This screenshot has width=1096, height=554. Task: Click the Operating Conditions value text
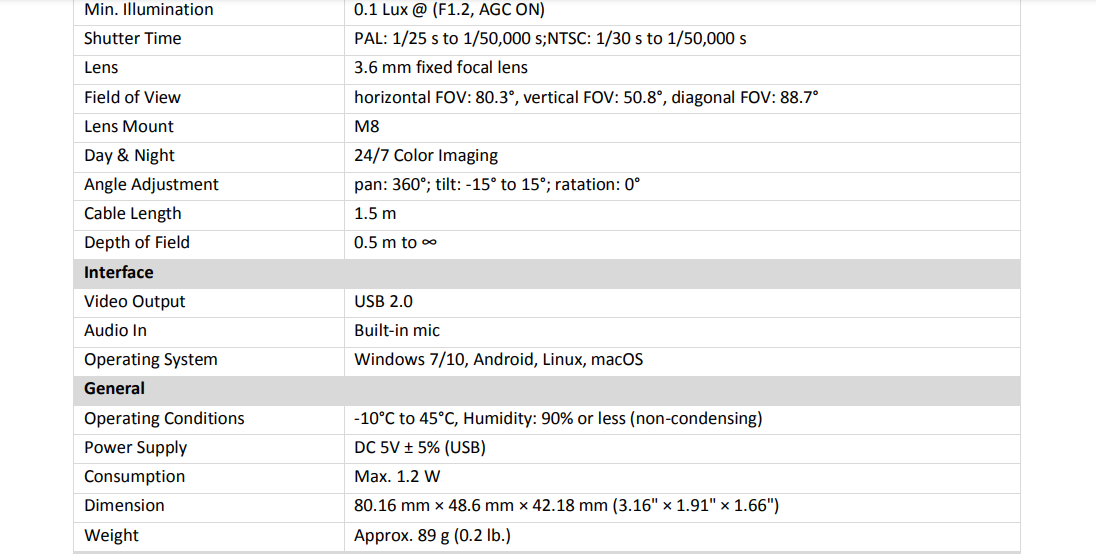pos(558,418)
